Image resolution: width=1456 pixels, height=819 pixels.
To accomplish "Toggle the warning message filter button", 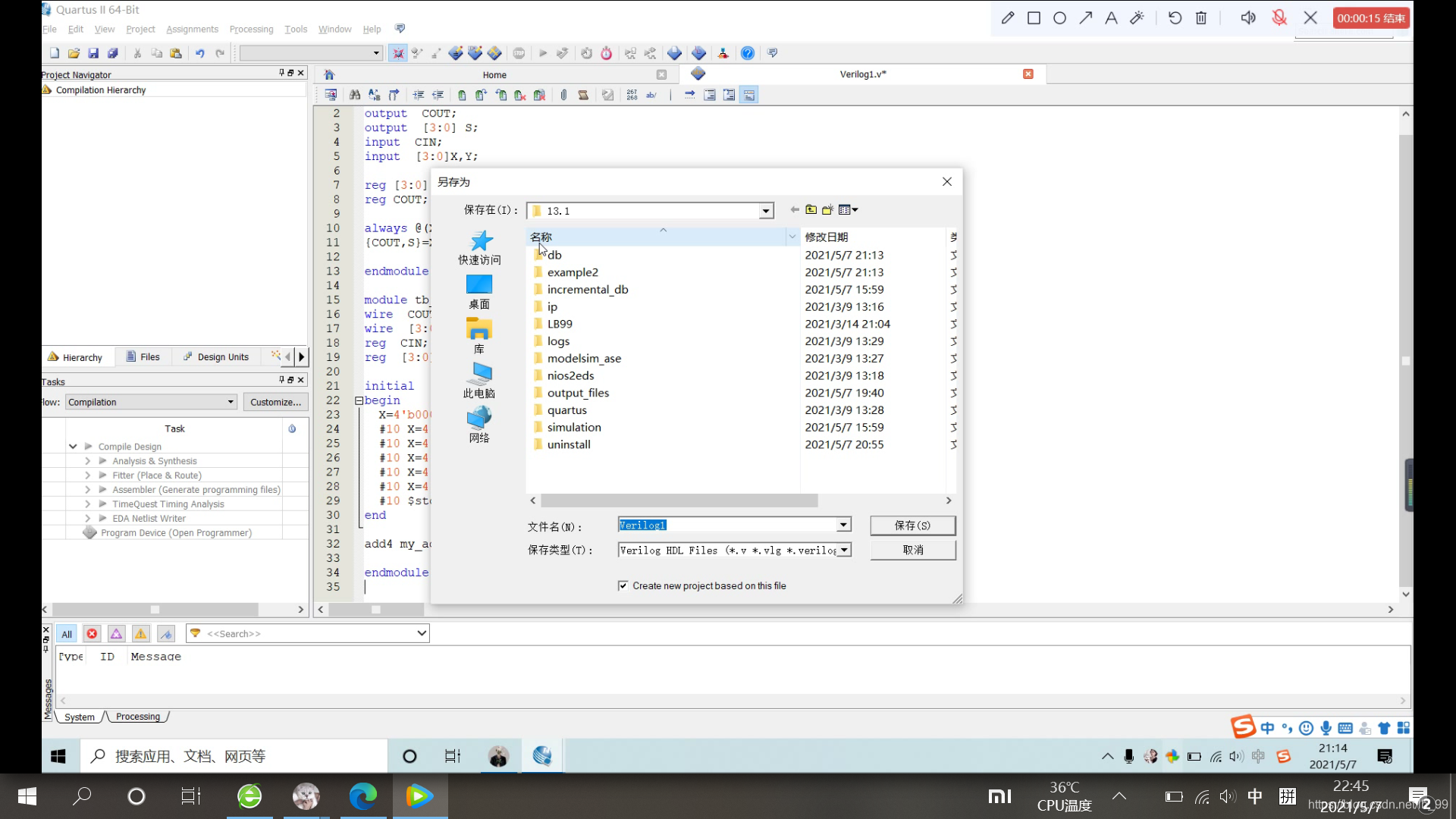I will [x=140, y=634].
